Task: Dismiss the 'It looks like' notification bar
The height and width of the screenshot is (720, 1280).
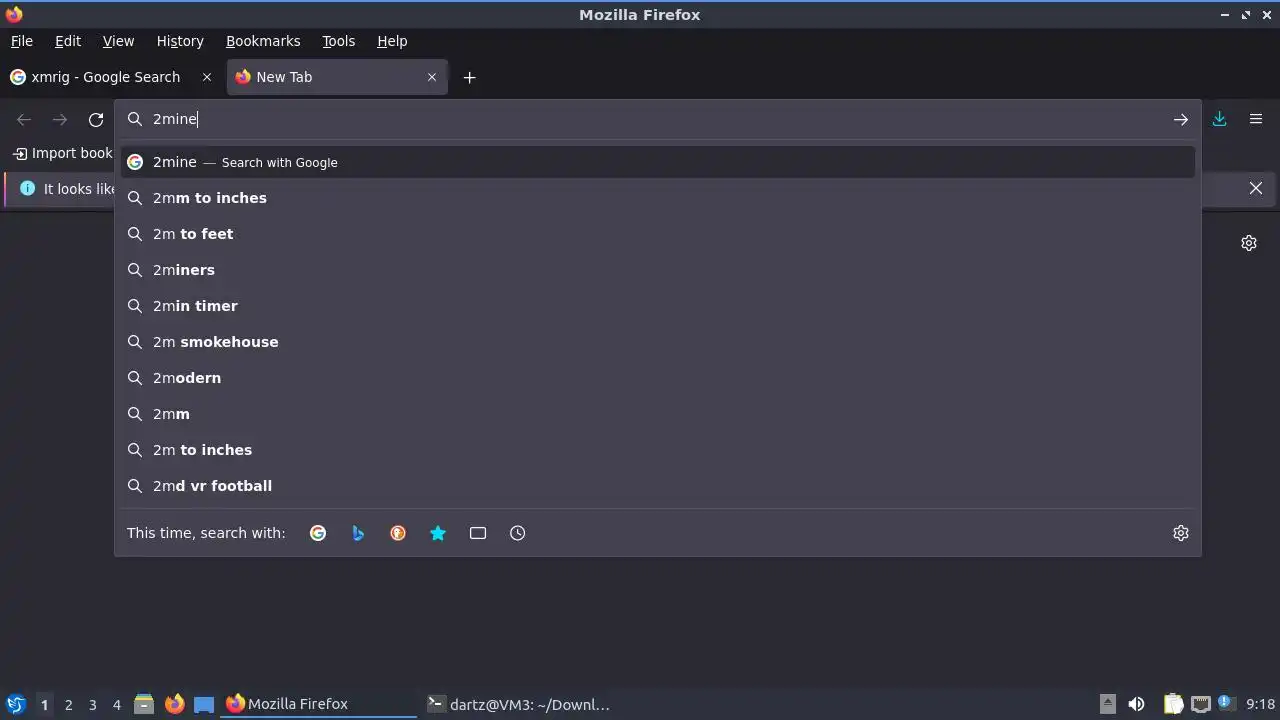Action: (1256, 188)
